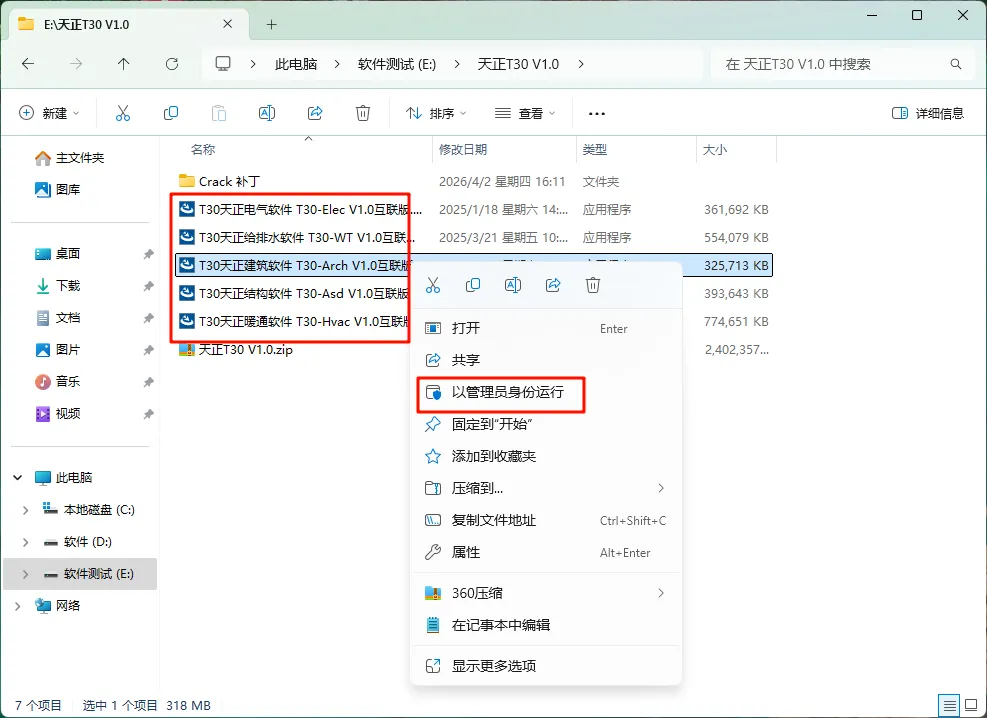Viewport: 987px width, 718px height.
Task: Select 复制文件地址
Action: (x=546, y=520)
